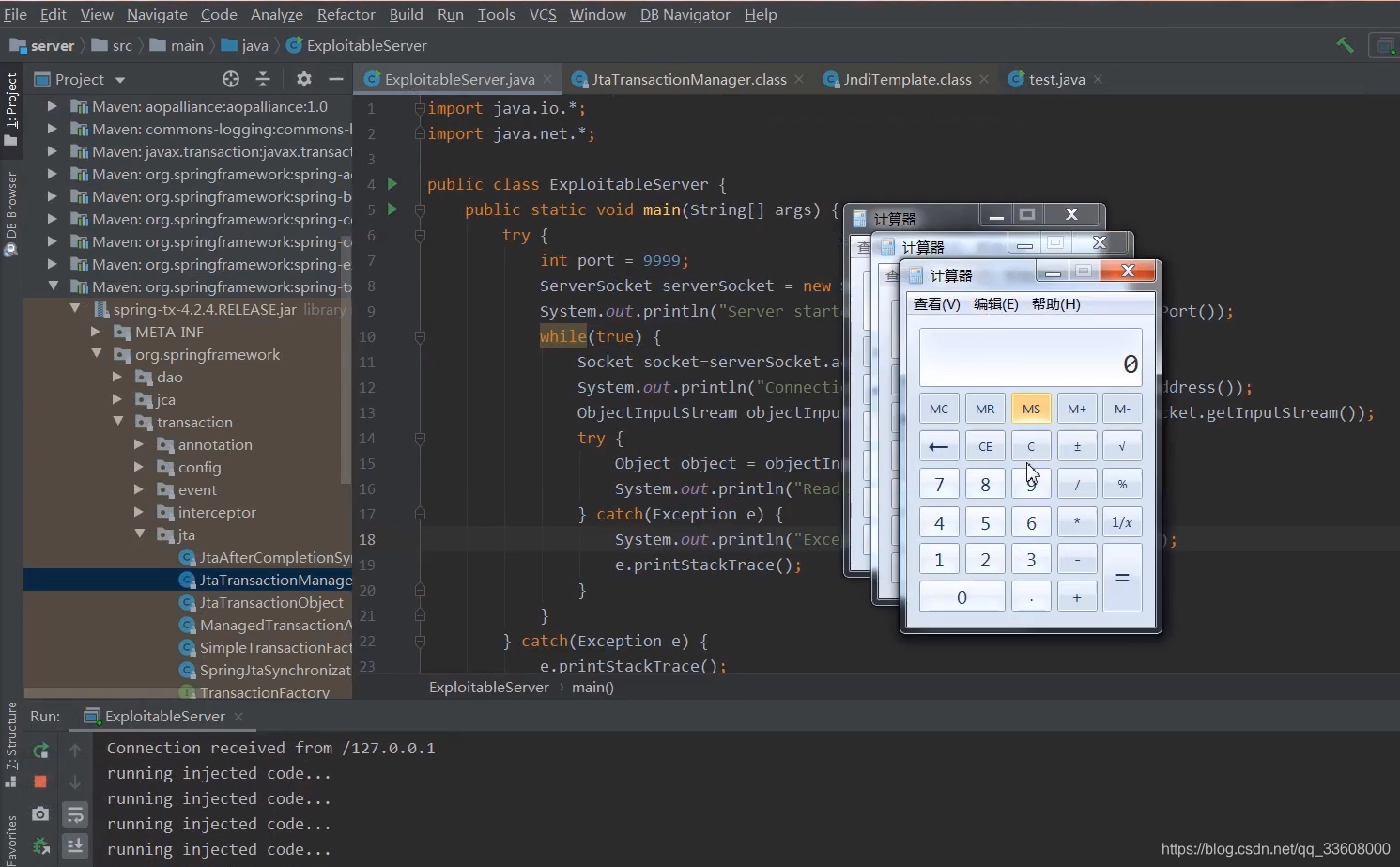
Task: Click run gutter arrow at line 5
Action: coord(392,209)
